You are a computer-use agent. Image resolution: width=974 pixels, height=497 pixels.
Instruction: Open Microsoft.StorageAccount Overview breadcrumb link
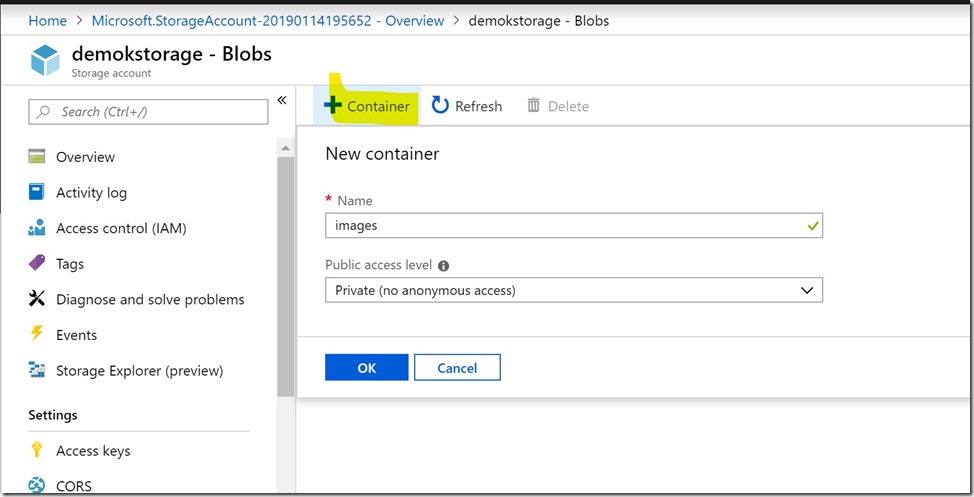tap(268, 21)
